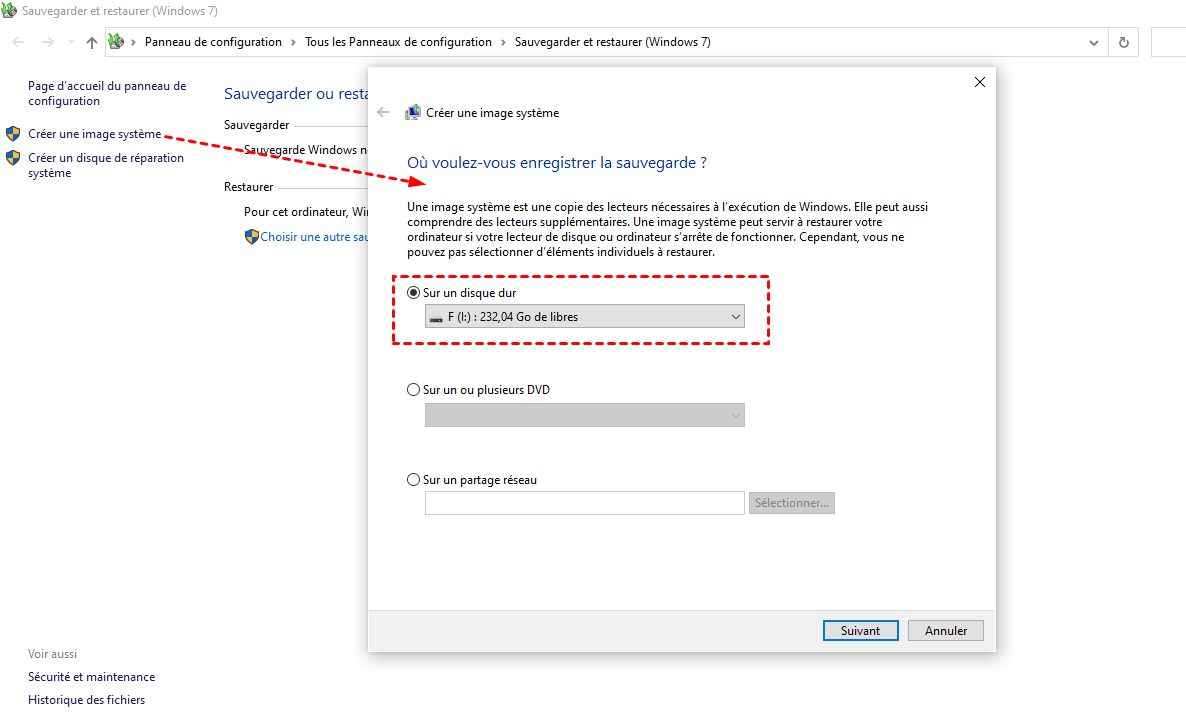Open Créer un disque de réparation système

(106, 165)
